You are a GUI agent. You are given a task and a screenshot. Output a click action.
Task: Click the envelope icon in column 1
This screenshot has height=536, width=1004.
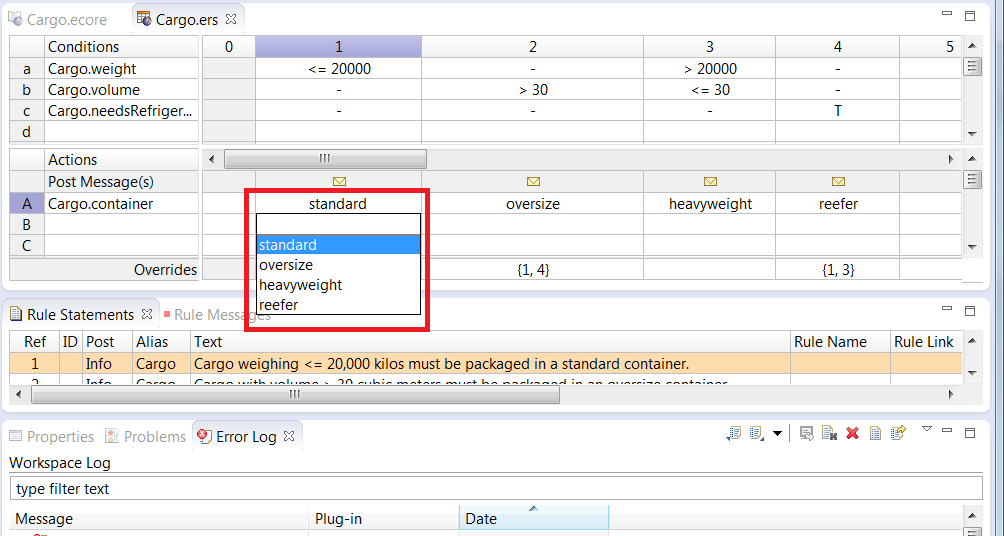click(340, 182)
